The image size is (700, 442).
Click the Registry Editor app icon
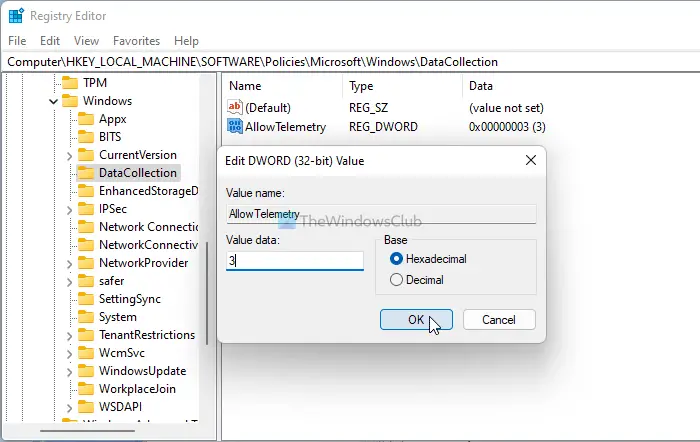[x=16, y=16]
